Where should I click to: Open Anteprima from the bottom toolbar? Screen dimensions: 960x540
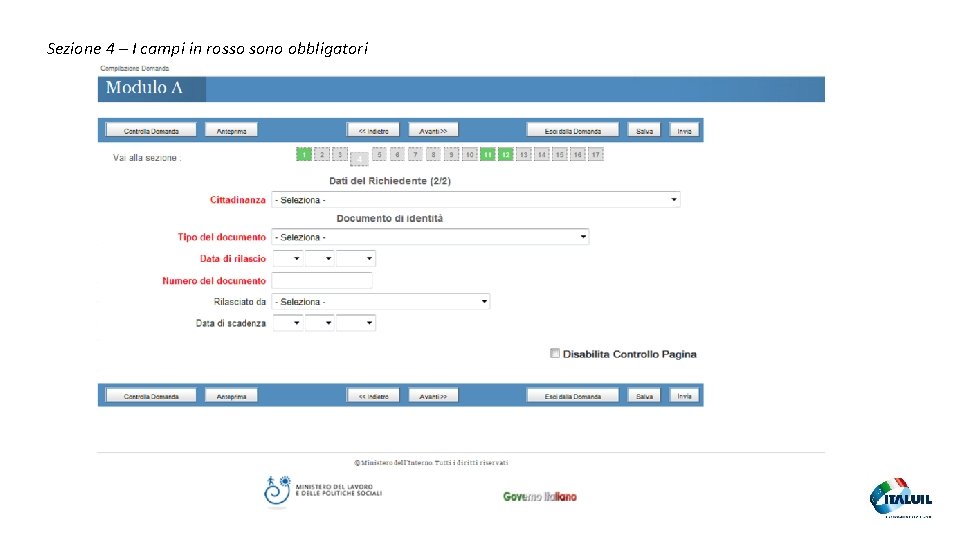231,396
